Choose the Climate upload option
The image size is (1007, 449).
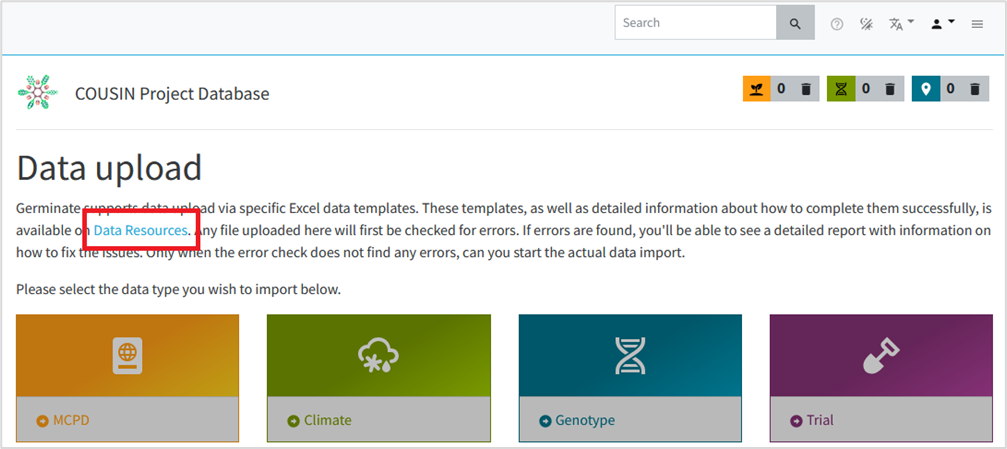point(327,420)
